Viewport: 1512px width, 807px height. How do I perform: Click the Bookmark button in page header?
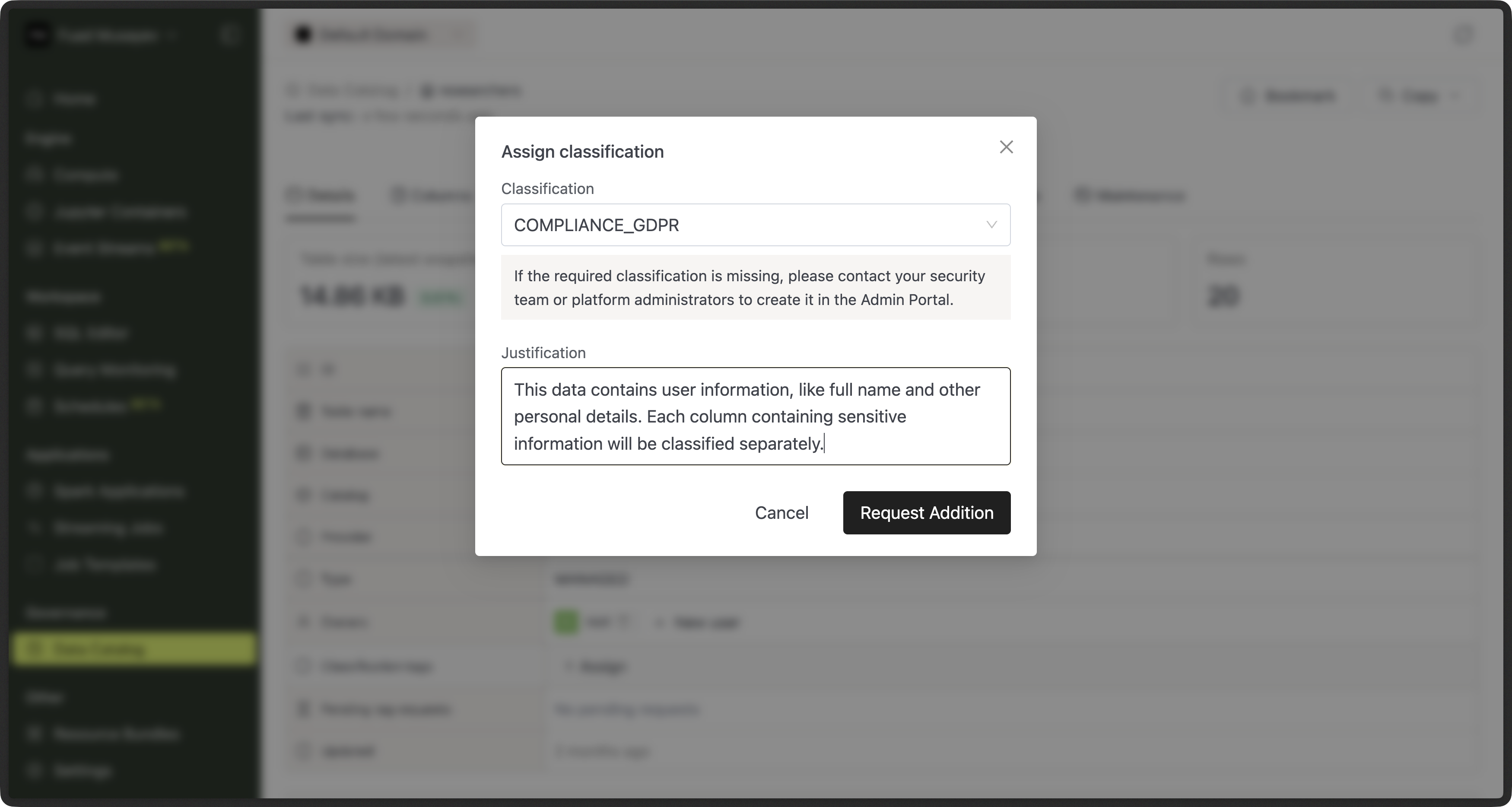[x=1289, y=95]
